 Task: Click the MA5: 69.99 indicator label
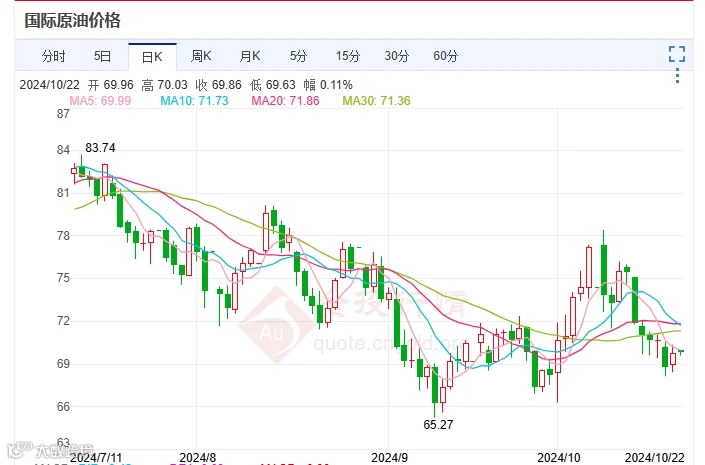pyautogui.click(x=100, y=101)
